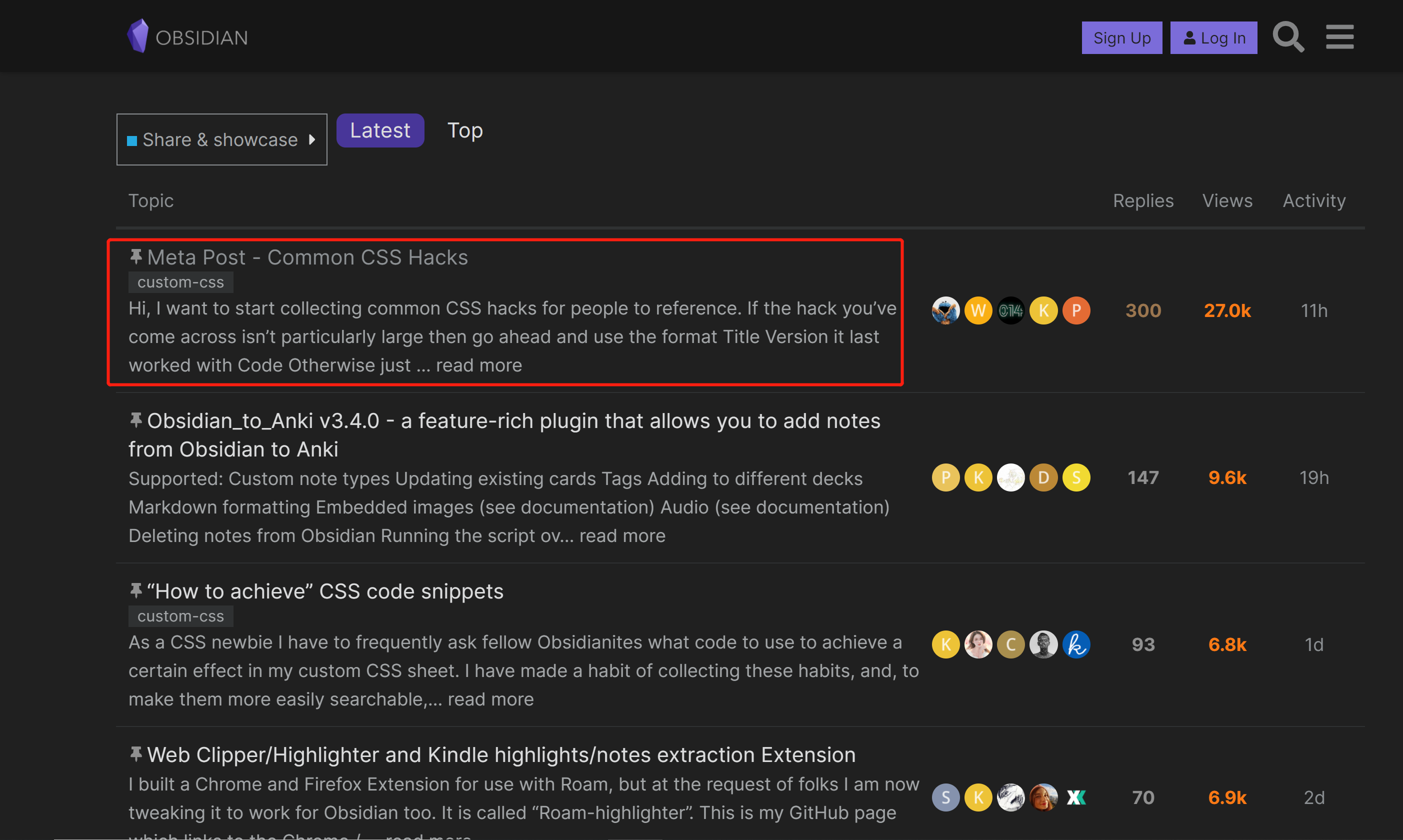Open the Obsidian_to_Anki v3.4.0 topic
This screenshot has height=840, width=1403.
tap(504, 434)
